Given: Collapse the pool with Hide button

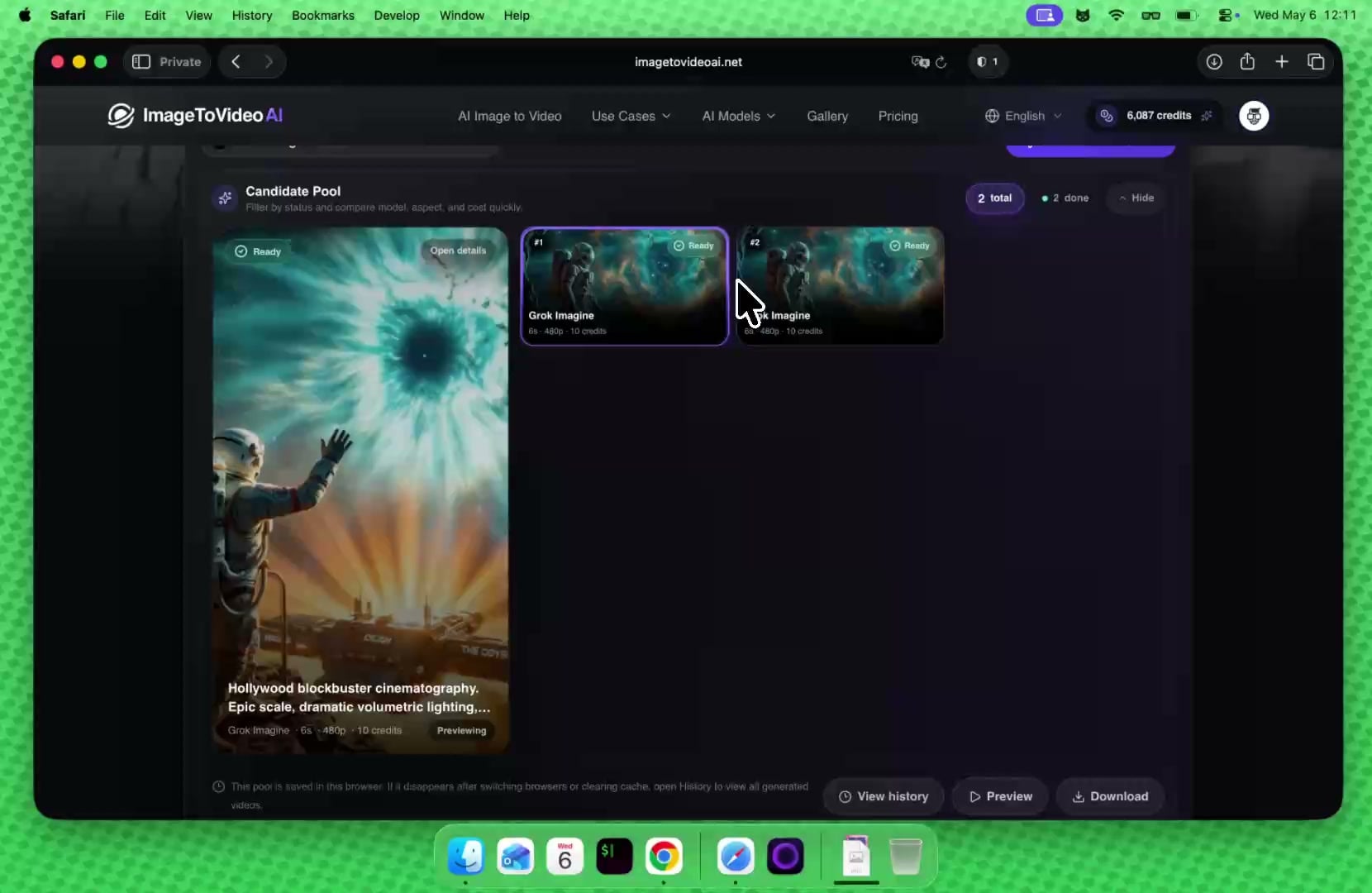Looking at the screenshot, I should [1136, 198].
